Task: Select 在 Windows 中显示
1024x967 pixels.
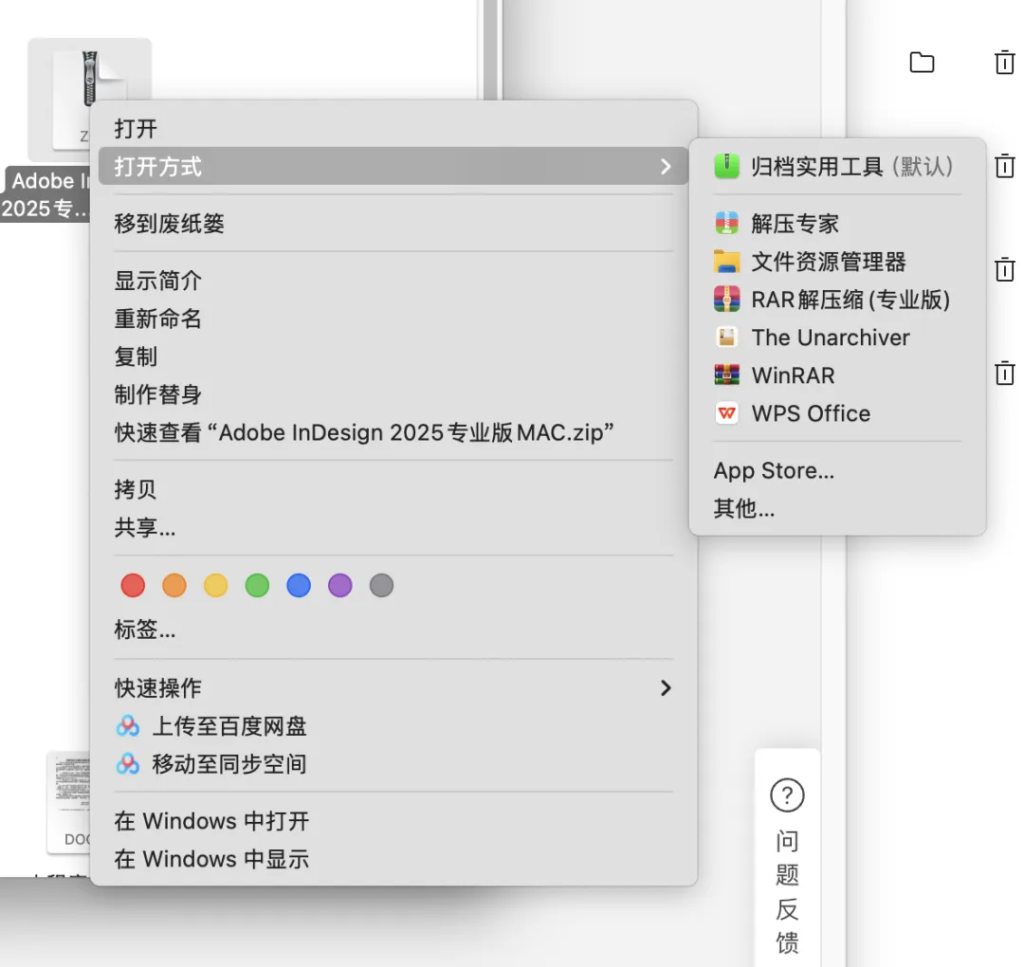Action: 393,859
